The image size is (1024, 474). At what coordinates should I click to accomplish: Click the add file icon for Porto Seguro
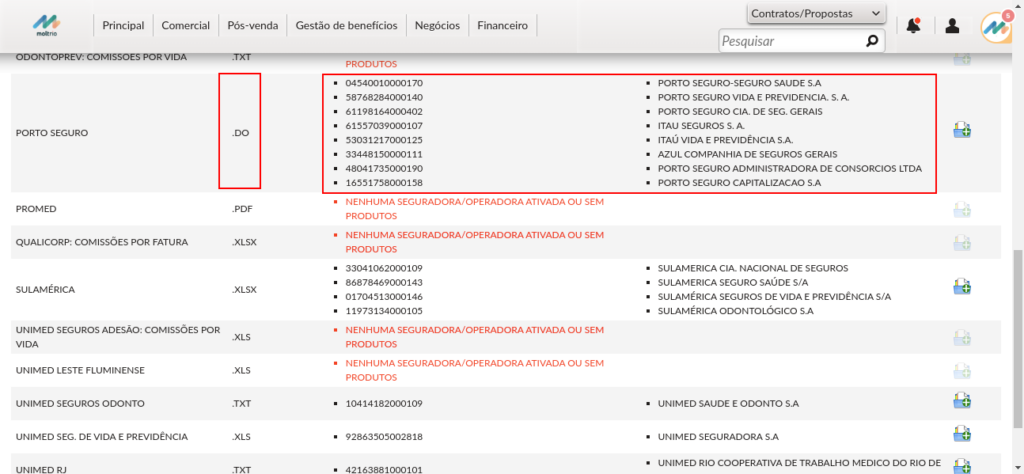pos(962,131)
